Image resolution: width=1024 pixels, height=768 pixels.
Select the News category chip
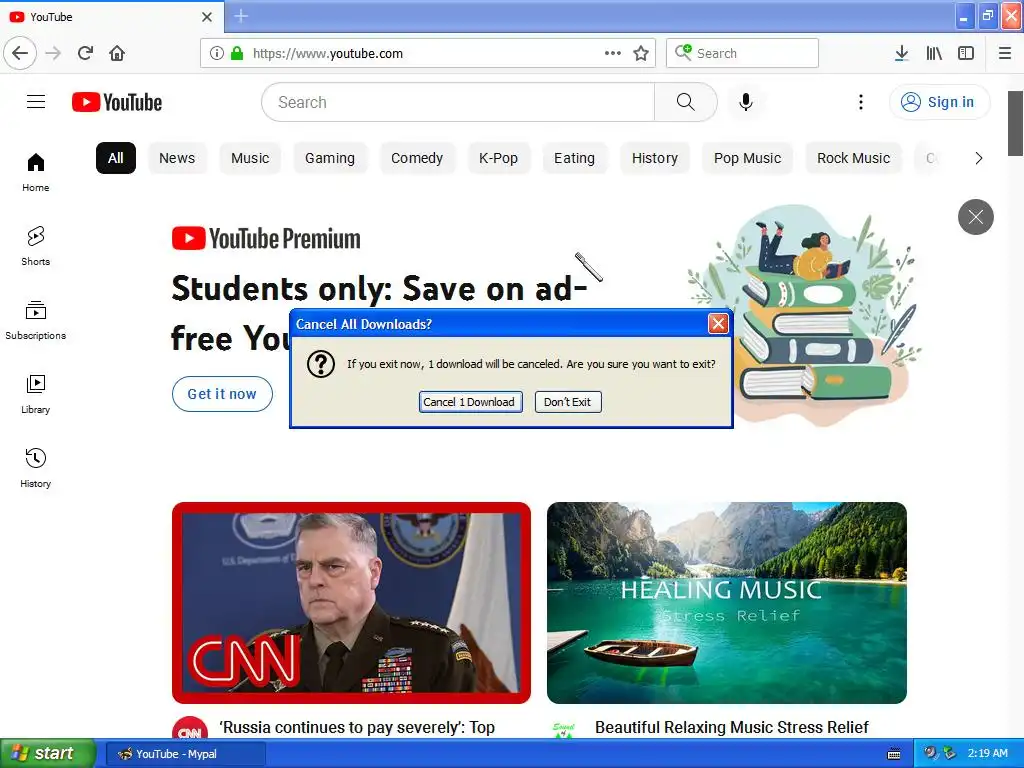pos(177,158)
